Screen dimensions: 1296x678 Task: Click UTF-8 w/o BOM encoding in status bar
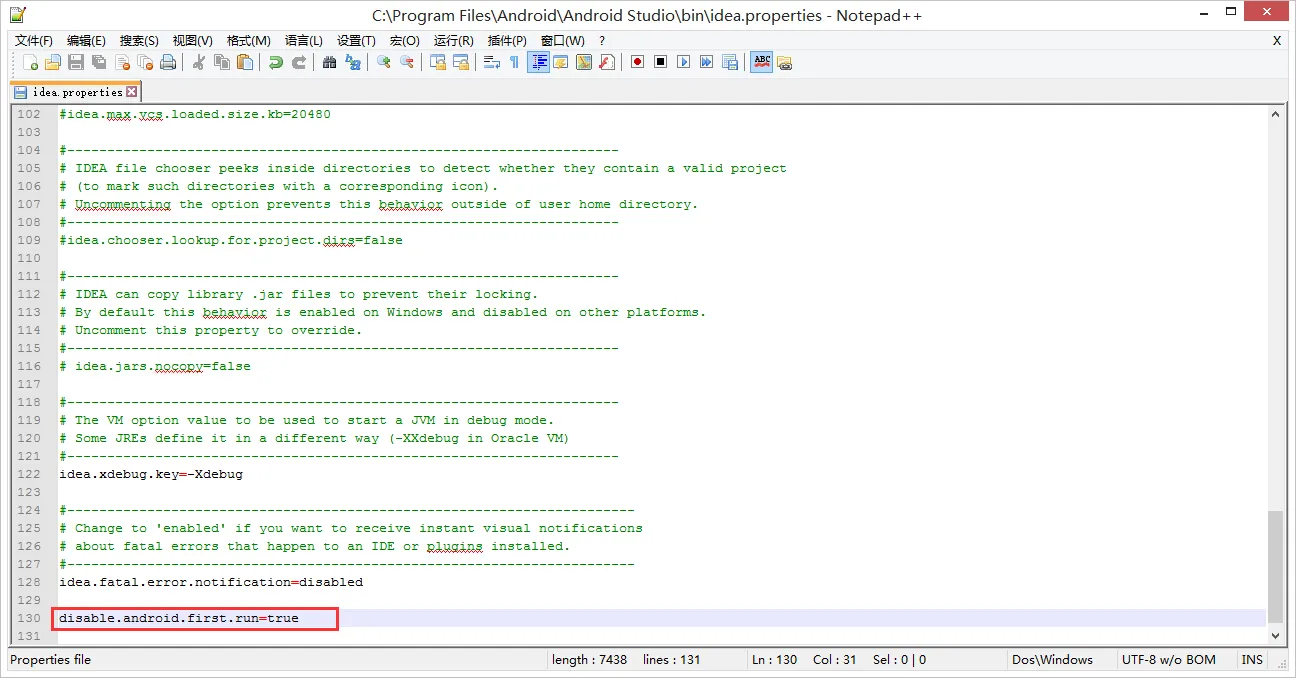1168,660
